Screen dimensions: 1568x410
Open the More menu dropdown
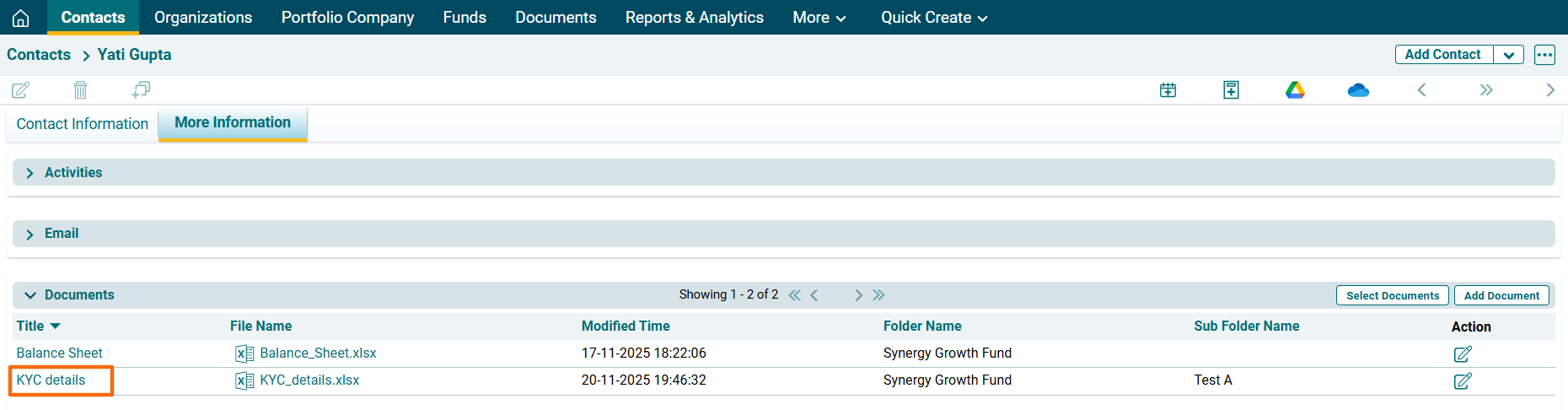(819, 18)
